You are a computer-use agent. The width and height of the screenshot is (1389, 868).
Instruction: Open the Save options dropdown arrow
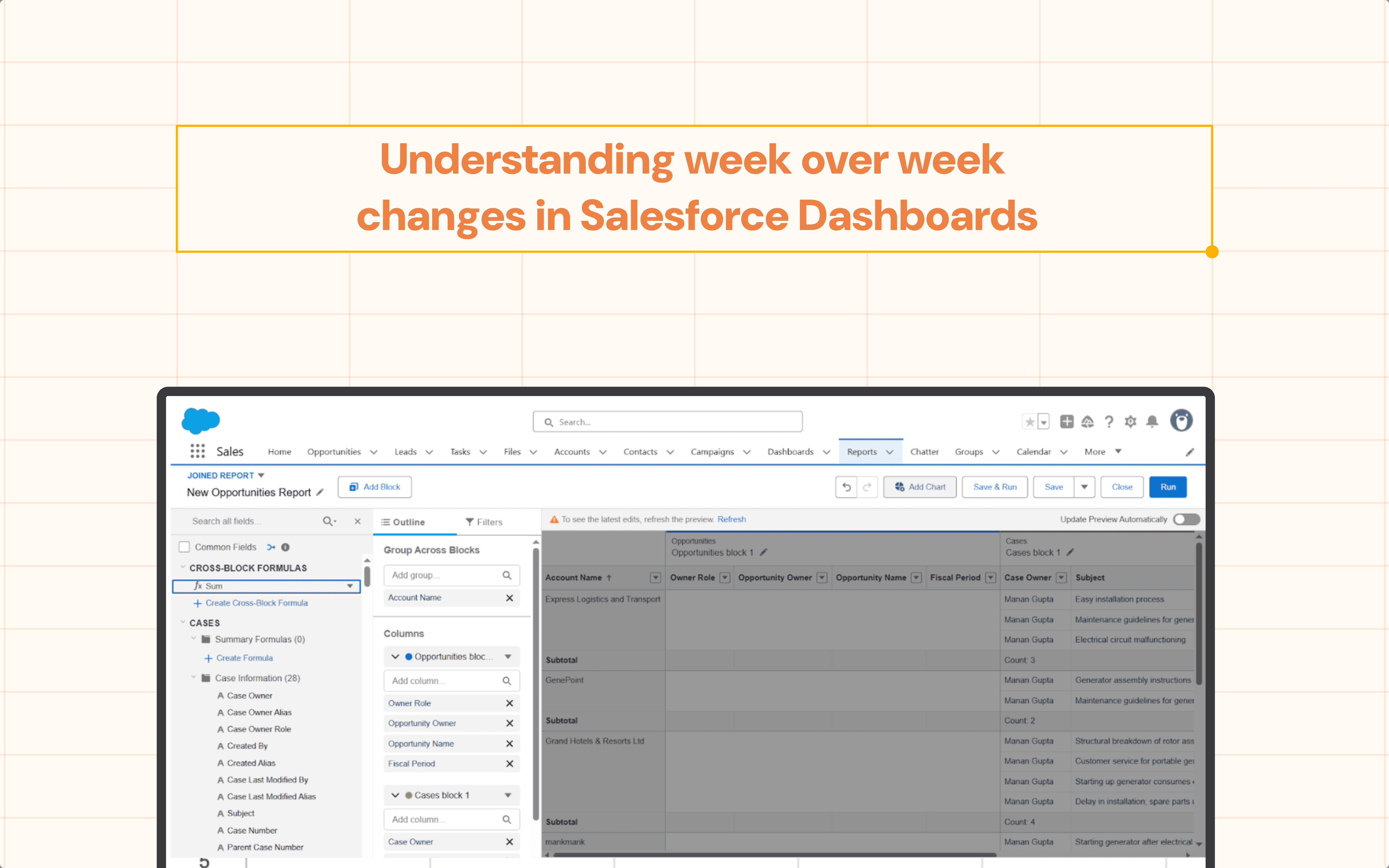[1084, 487]
